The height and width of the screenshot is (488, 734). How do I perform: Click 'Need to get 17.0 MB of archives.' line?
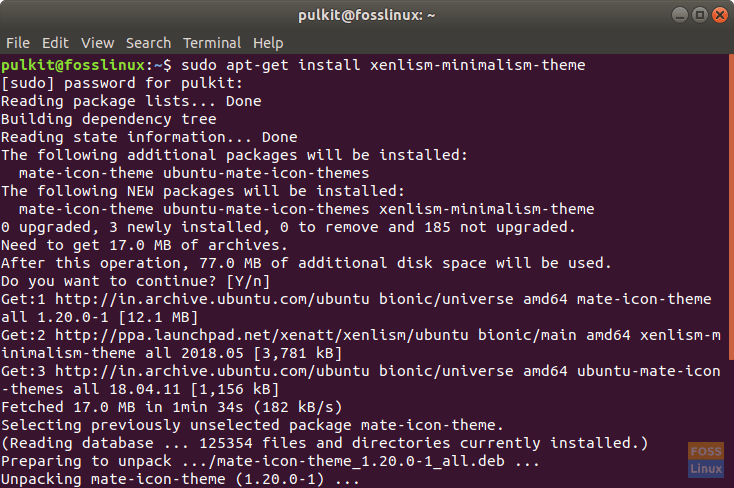(x=144, y=245)
